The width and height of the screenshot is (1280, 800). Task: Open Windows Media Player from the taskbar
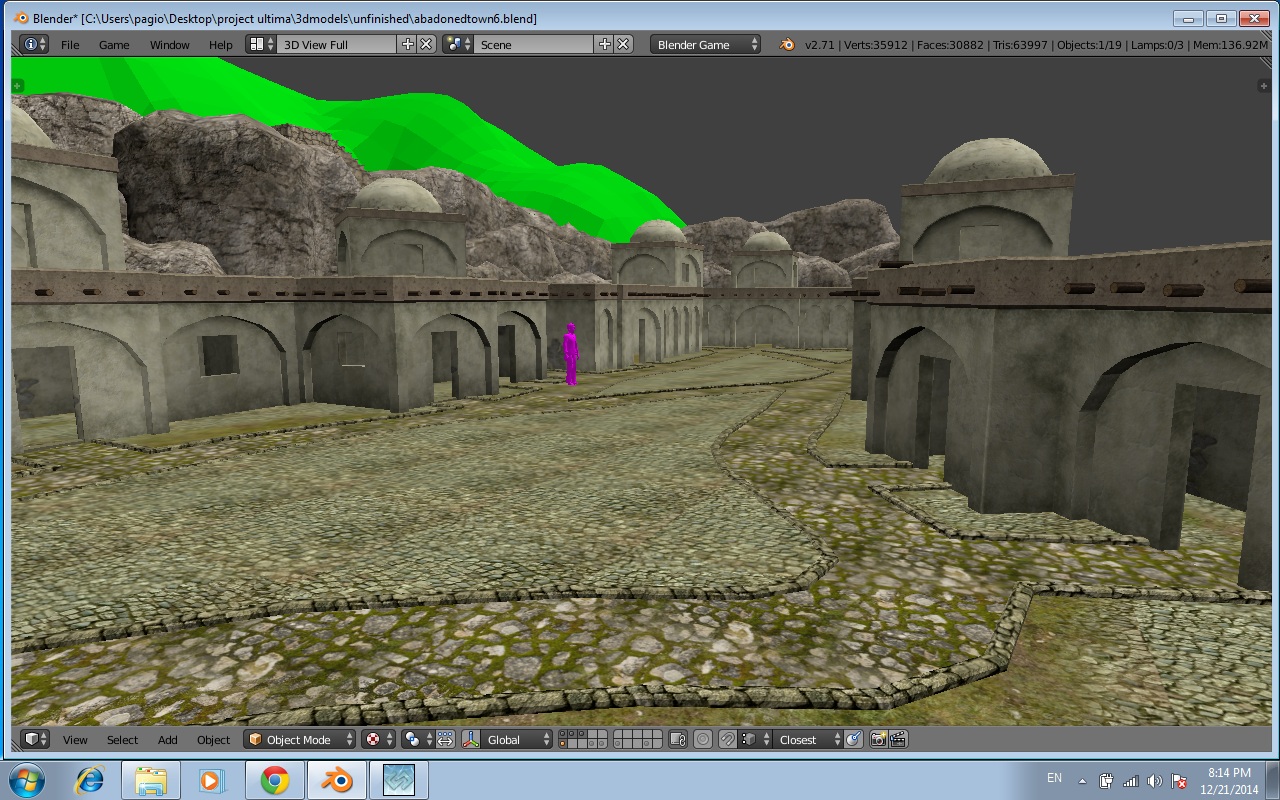(212, 780)
